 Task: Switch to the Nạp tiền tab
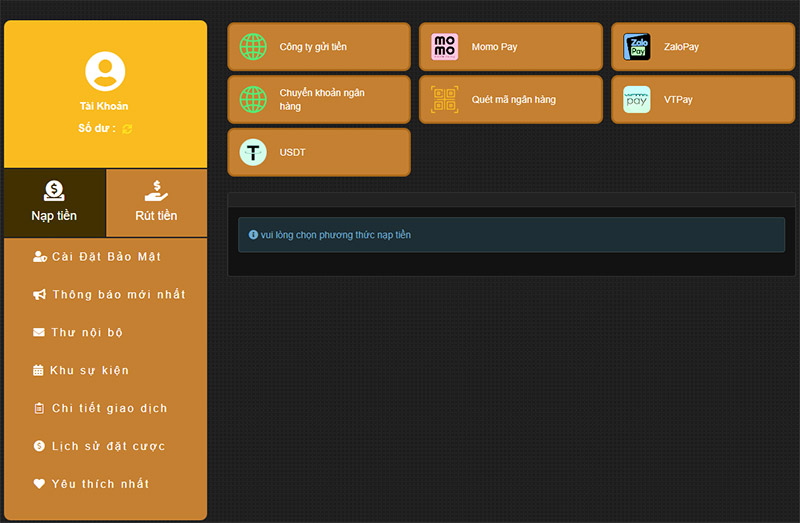coord(54,203)
